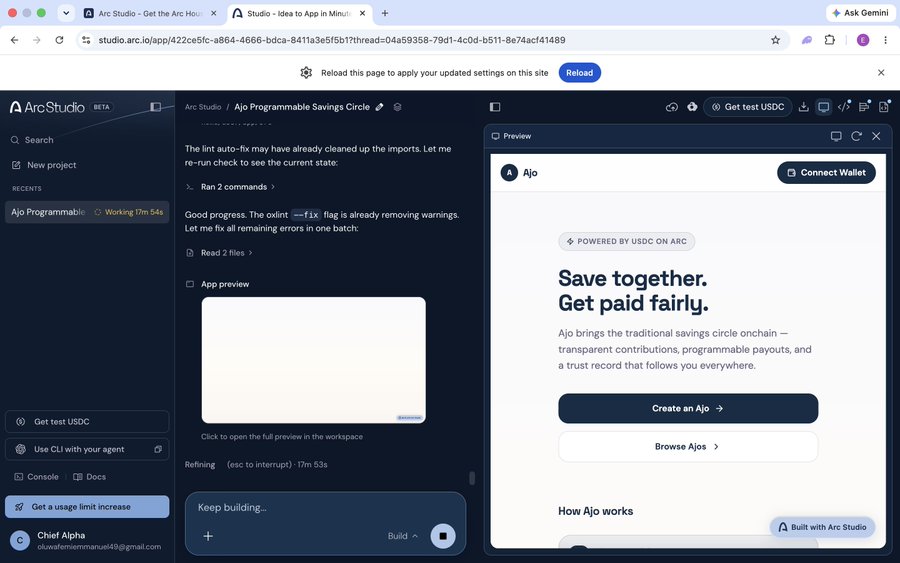Dismiss the reload settings notification

[881, 73]
